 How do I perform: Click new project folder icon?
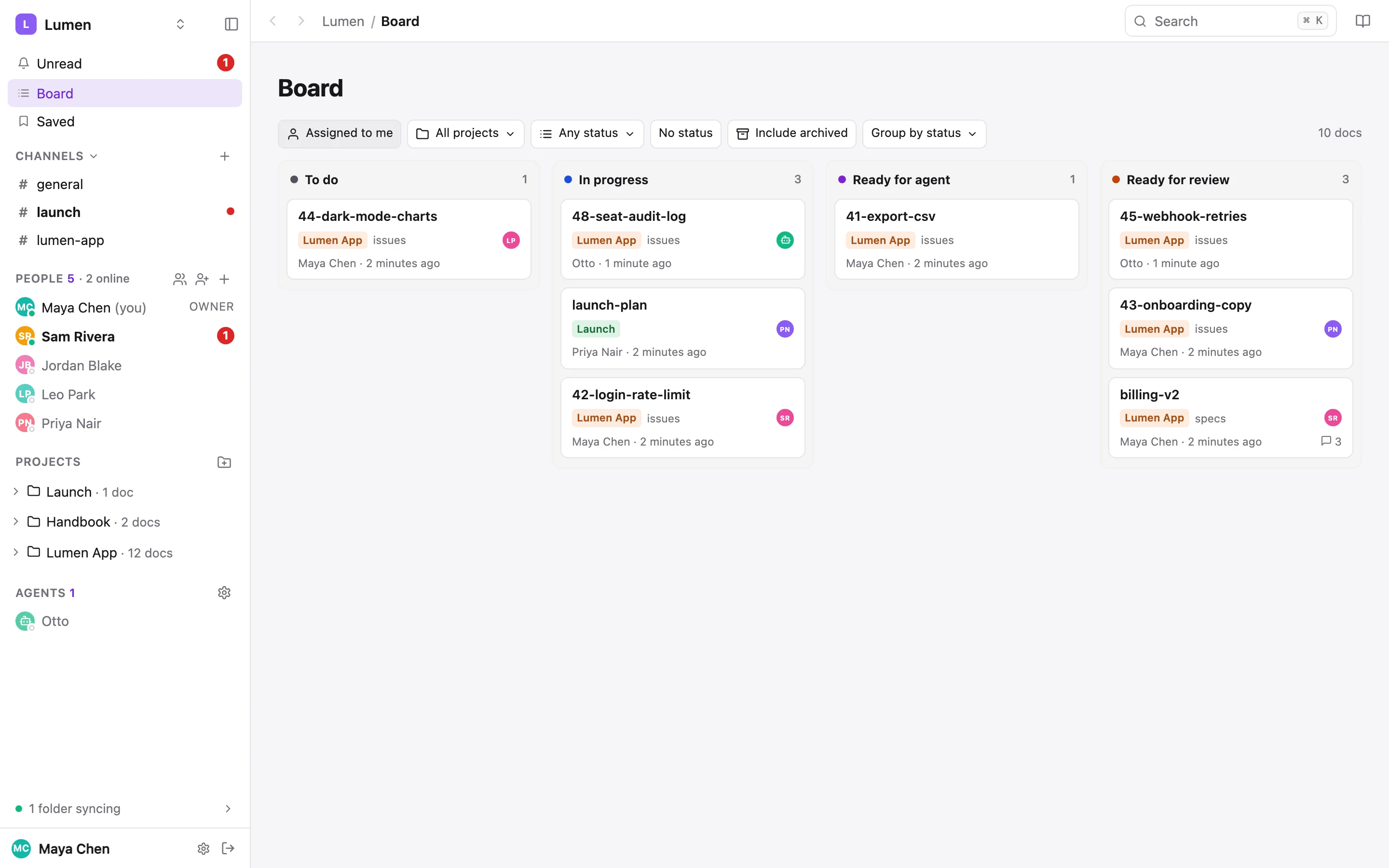(224, 462)
